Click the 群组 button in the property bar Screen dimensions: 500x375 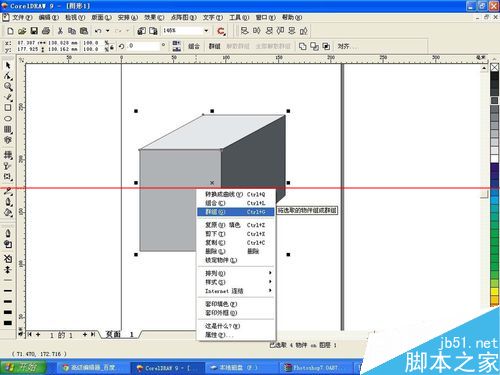pos(214,46)
